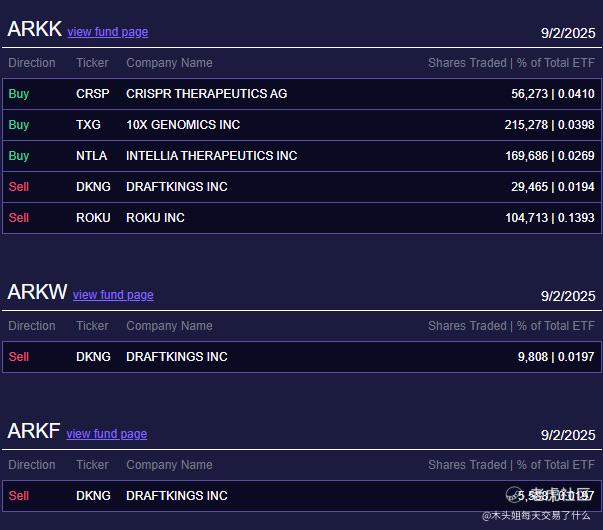Viewport: 603px width, 530px height.
Task: Click ARKF Ticker column header
Action: (x=92, y=465)
